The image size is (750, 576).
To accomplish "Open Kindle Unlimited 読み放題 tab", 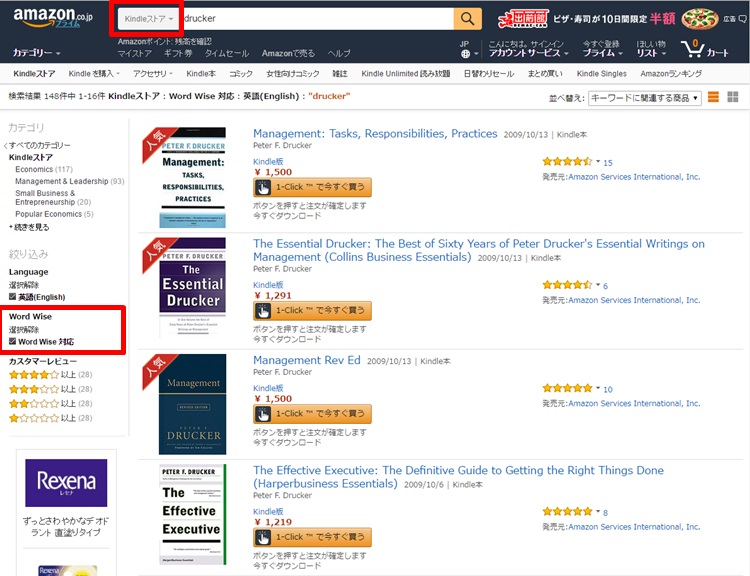I will pyautogui.click(x=406, y=74).
